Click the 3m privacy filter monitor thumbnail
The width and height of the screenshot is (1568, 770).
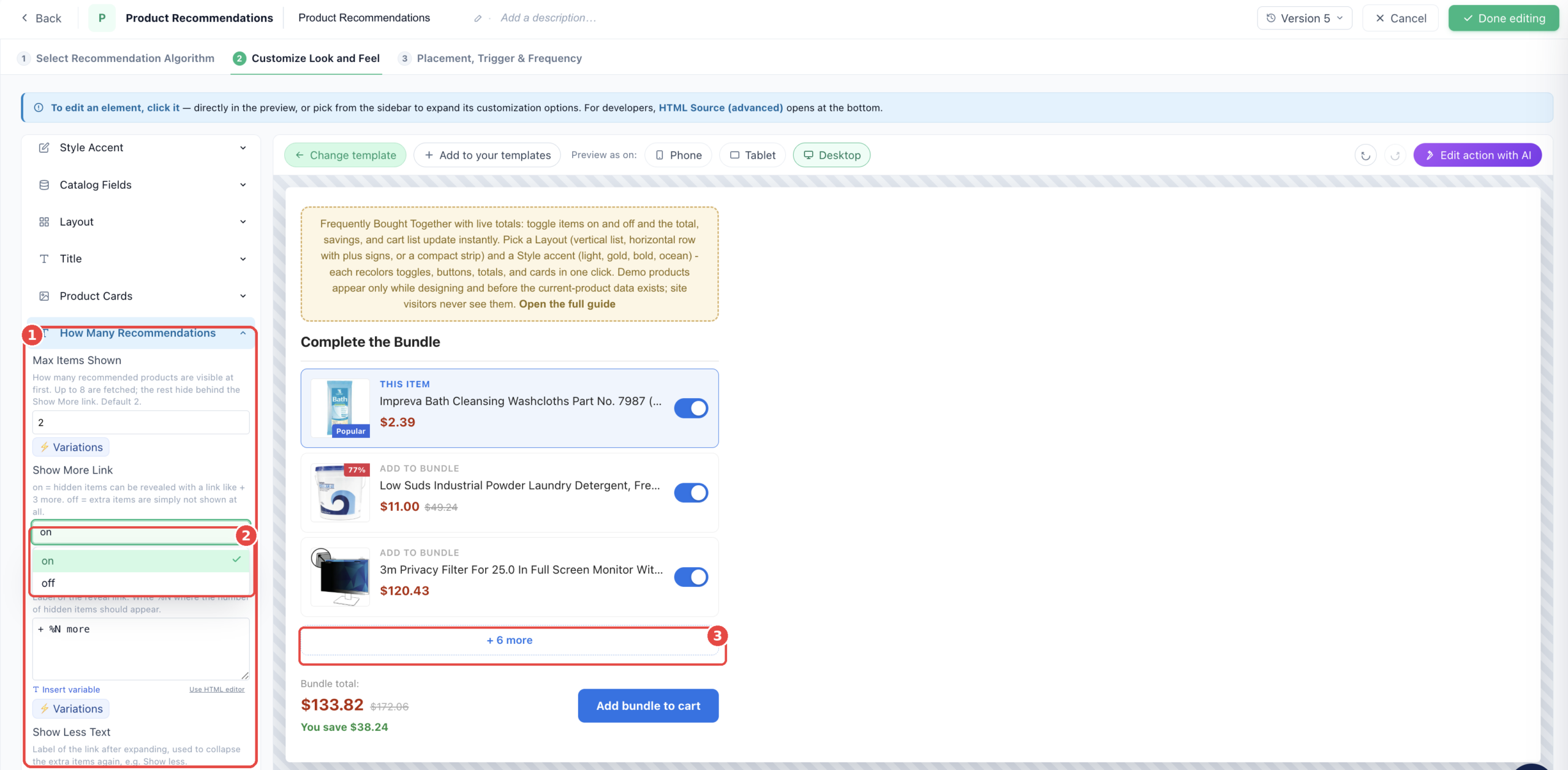tap(340, 577)
